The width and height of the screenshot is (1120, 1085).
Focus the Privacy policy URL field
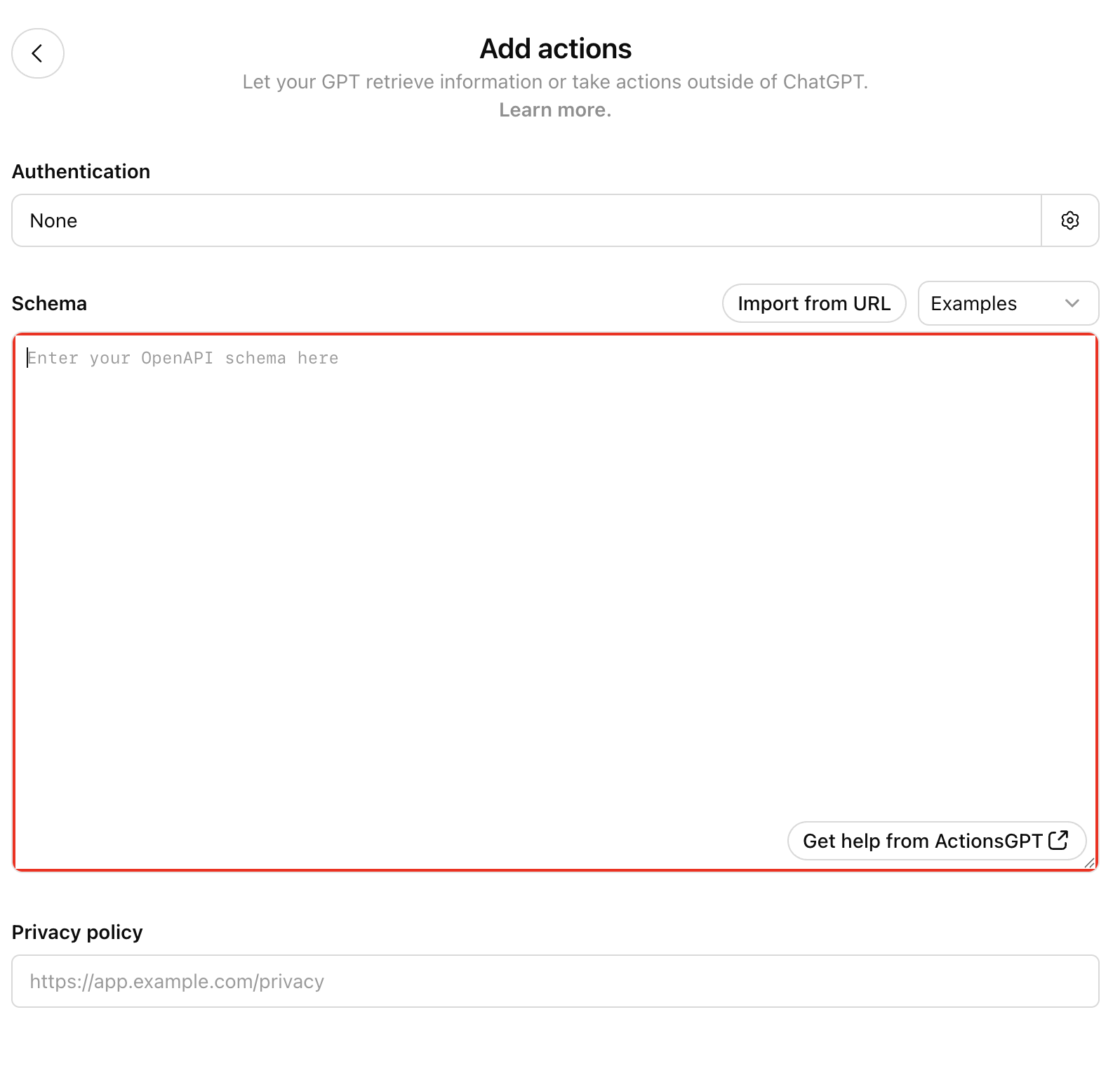point(554,981)
